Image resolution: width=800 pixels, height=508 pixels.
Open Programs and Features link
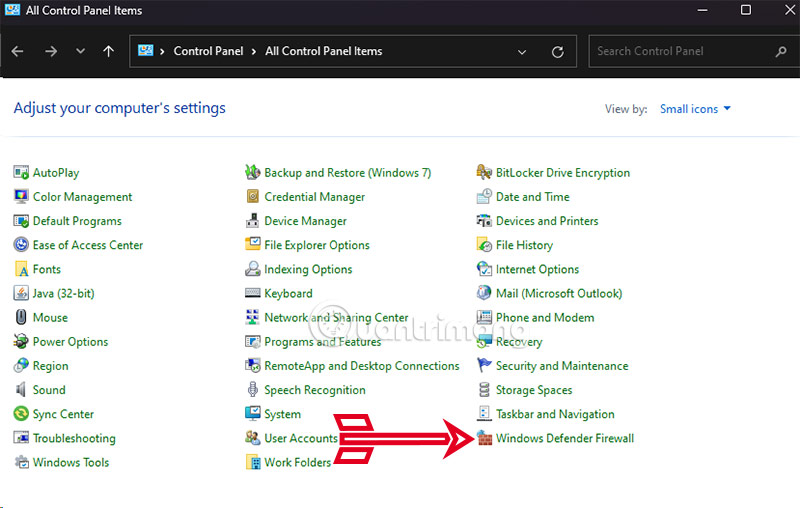pyautogui.click(x=322, y=341)
